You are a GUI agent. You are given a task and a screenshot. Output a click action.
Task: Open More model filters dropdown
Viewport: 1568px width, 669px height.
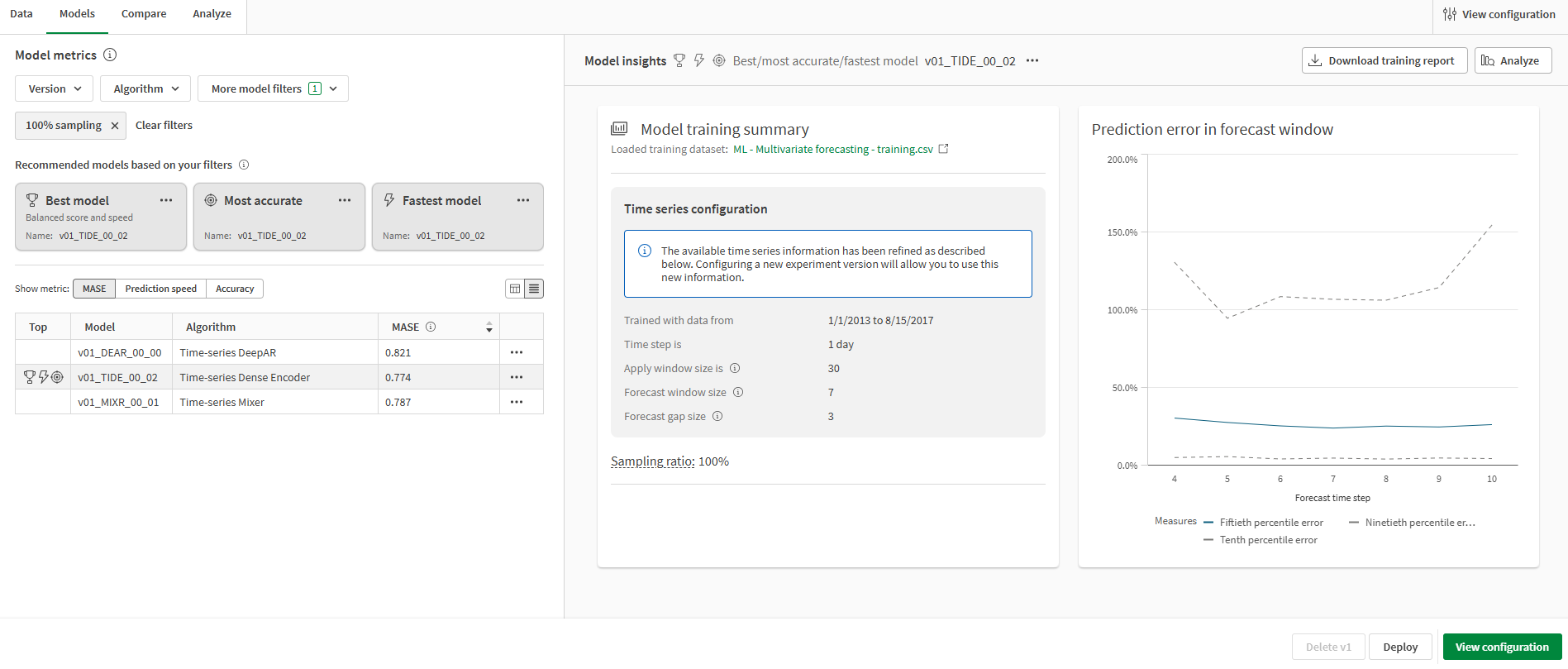tap(273, 88)
